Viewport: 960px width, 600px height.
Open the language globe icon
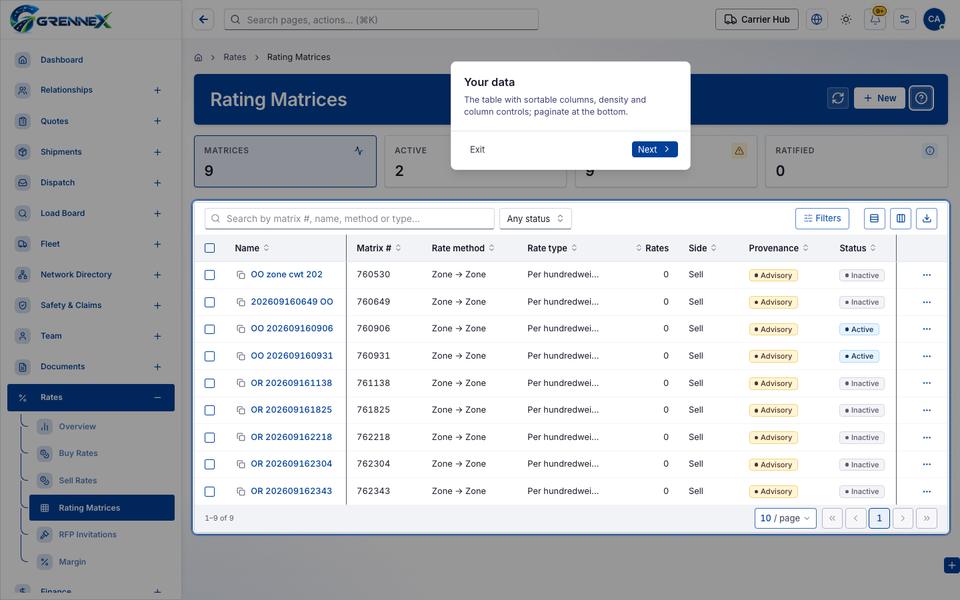(x=816, y=20)
